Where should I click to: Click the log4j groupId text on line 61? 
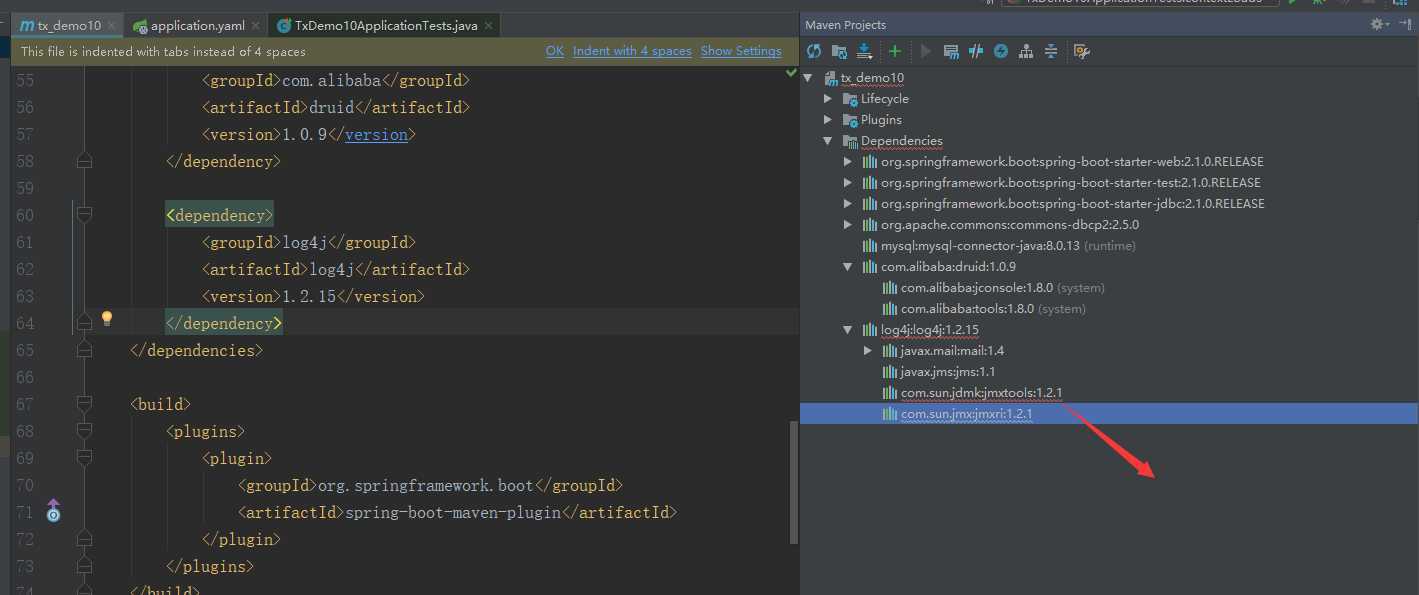[x=305, y=242]
